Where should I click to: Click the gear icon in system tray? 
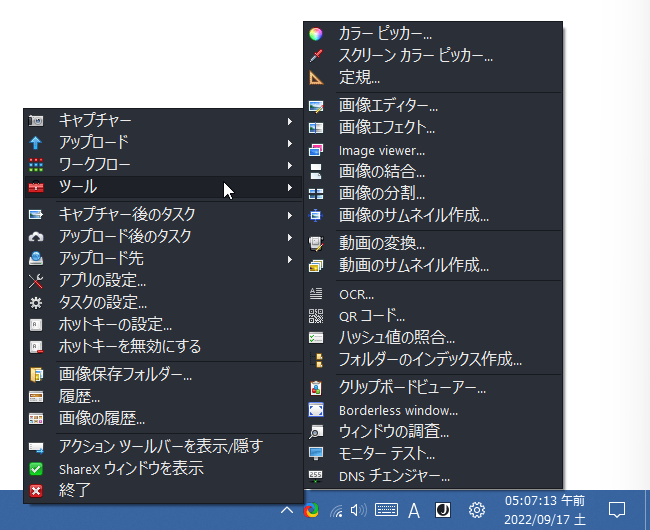tap(477, 510)
